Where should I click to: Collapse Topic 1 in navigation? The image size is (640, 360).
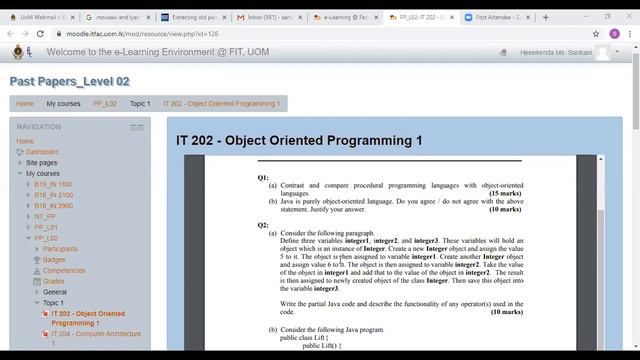pyautogui.click(x=37, y=303)
